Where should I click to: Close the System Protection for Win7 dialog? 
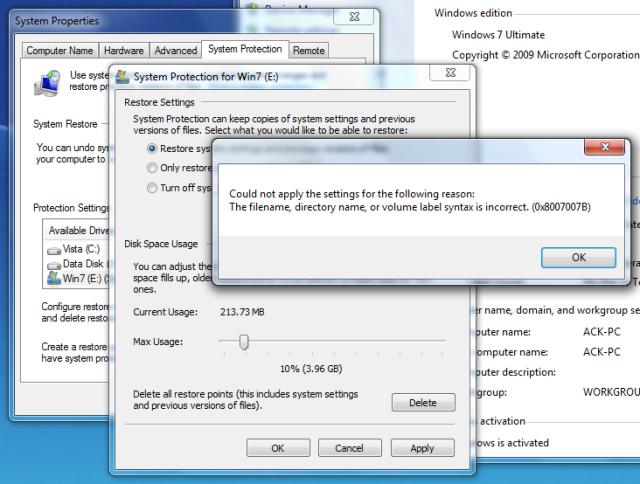point(450,73)
